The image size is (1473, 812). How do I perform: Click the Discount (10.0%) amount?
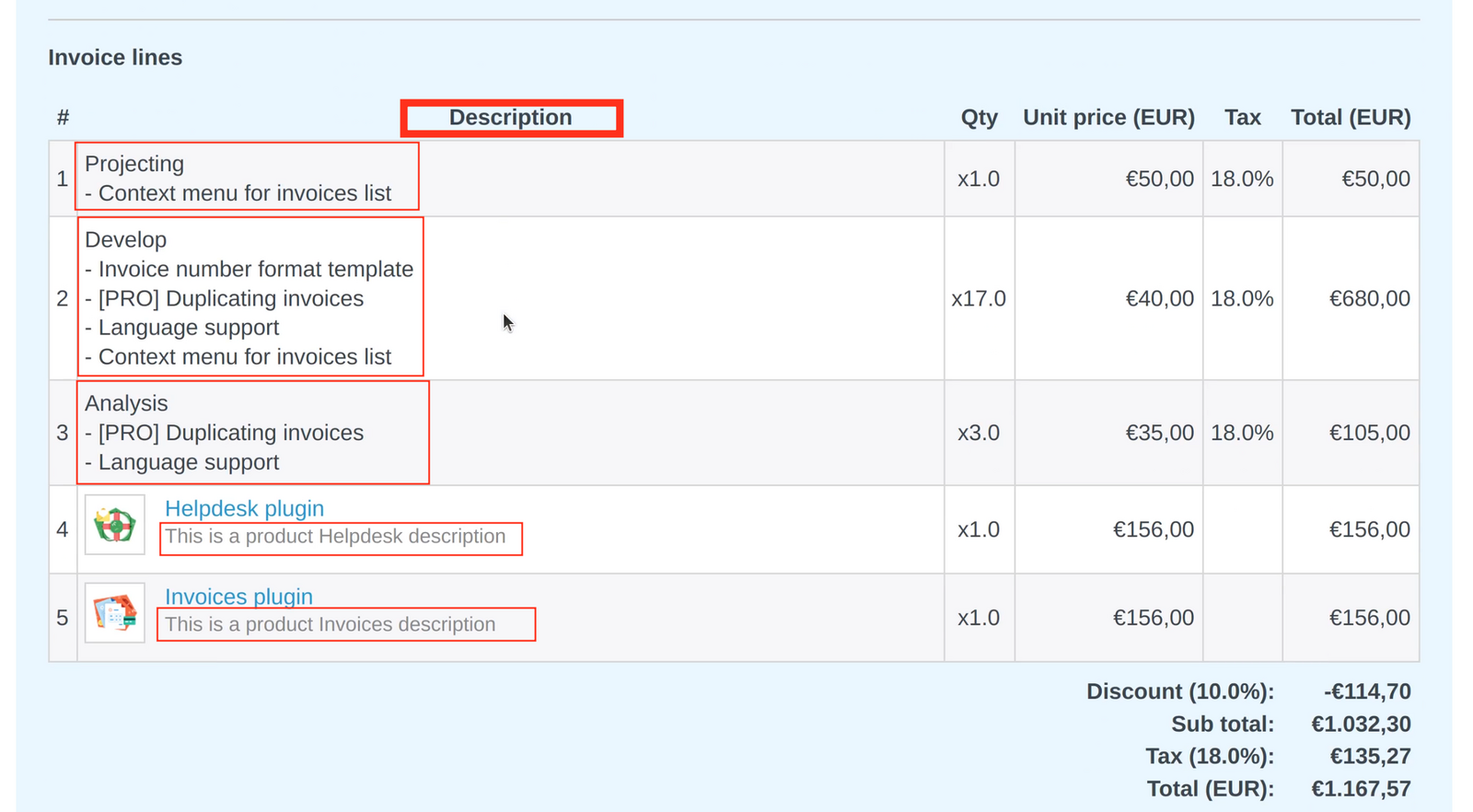[x=1367, y=690]
